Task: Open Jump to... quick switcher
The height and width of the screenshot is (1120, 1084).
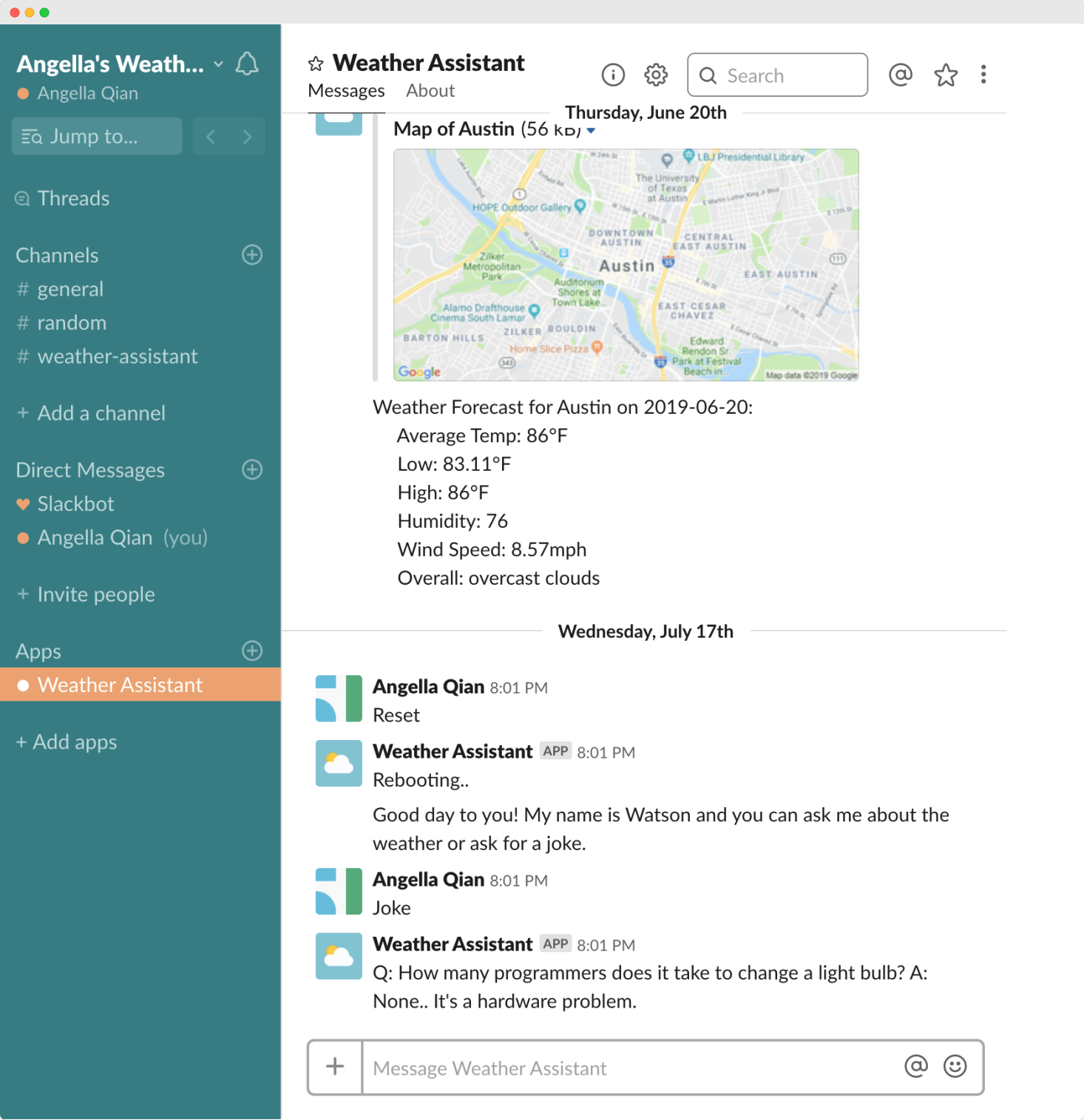Action: pyautogui.click(x=97, y=137)
